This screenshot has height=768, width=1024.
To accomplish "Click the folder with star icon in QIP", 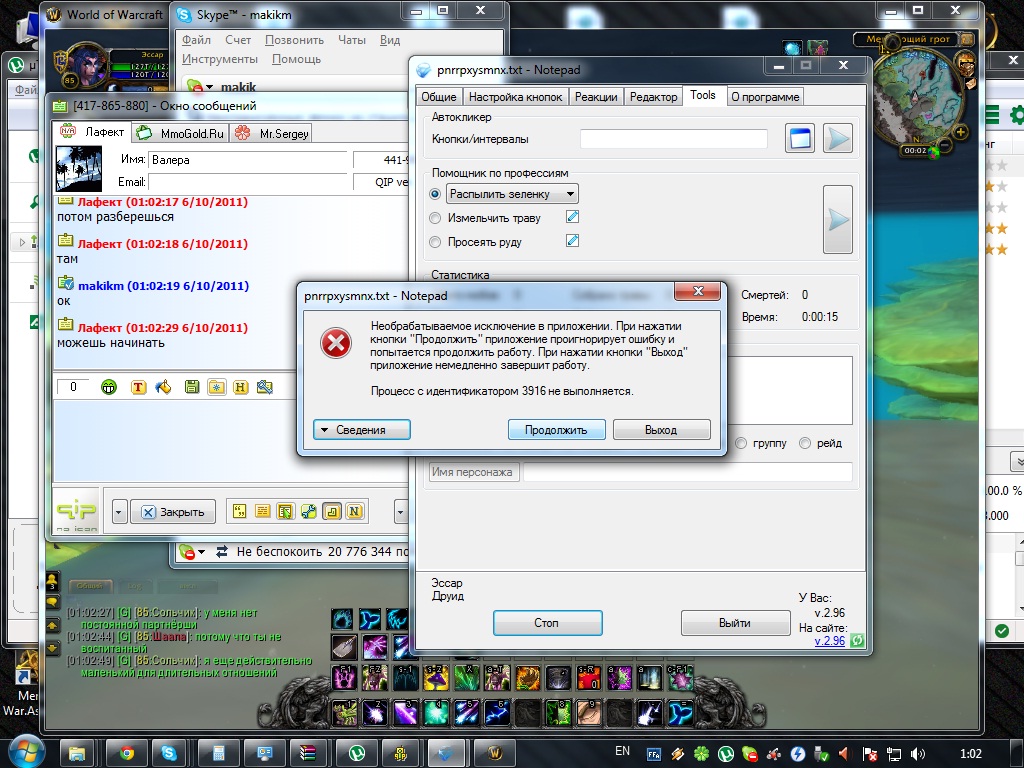I will point(216,387).
